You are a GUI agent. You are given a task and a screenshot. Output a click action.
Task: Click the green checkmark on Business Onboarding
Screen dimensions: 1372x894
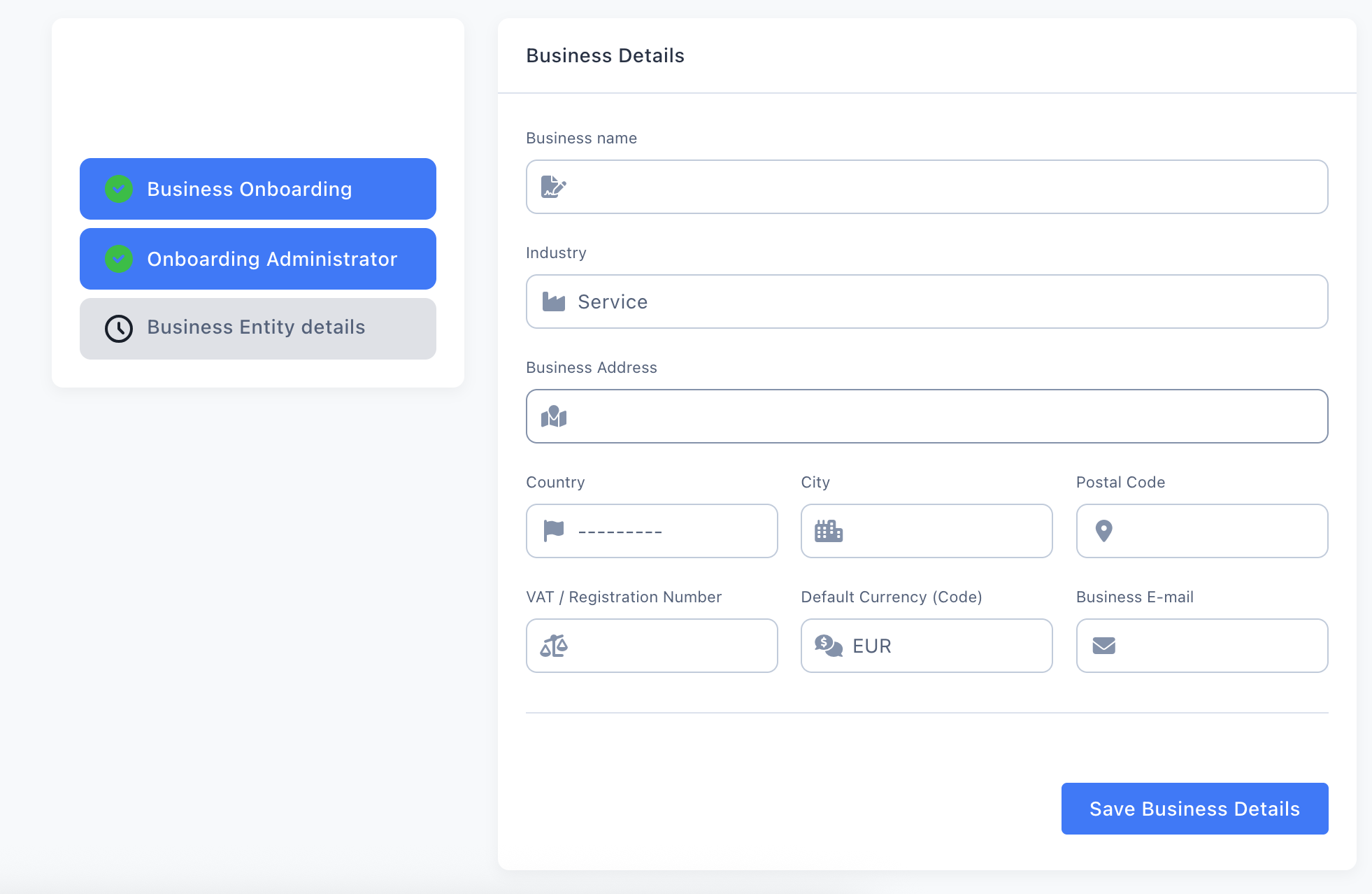point(118,189)
